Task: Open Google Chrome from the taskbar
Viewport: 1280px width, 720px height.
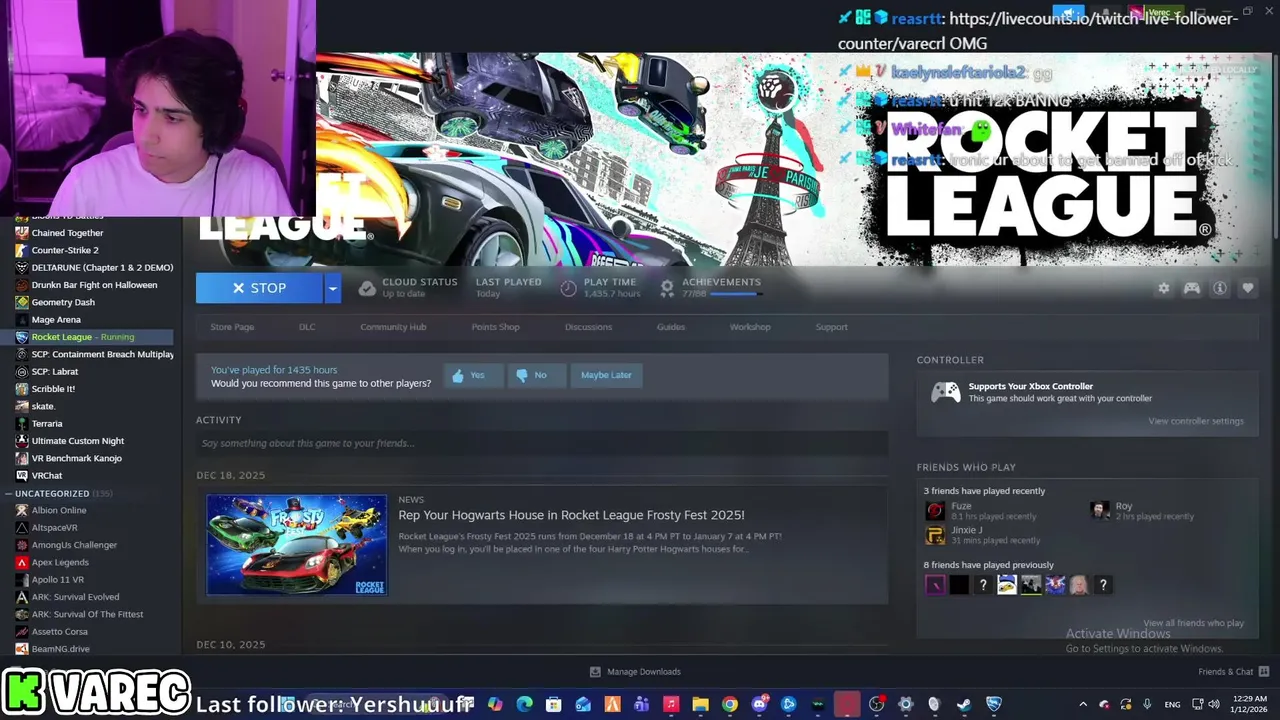Action: pyautogui.click(x=730, y=704)
